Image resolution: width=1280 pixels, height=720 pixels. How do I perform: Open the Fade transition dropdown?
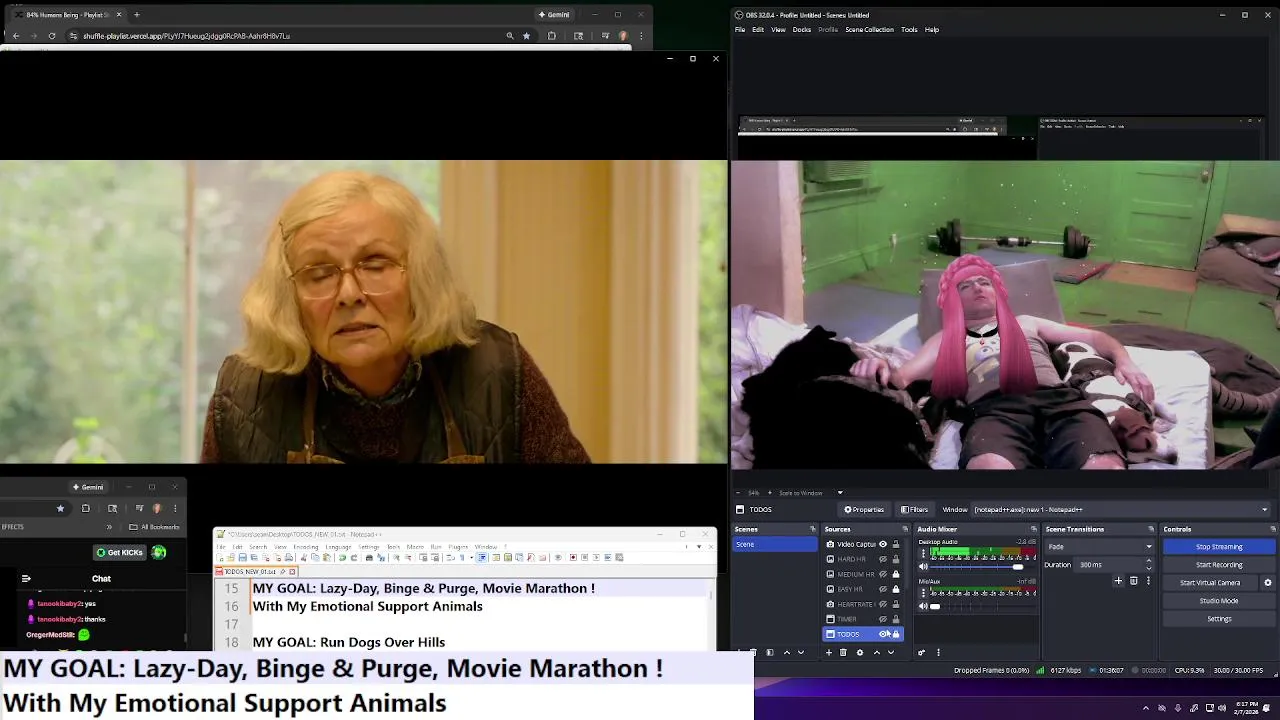tap(1098, 547)
